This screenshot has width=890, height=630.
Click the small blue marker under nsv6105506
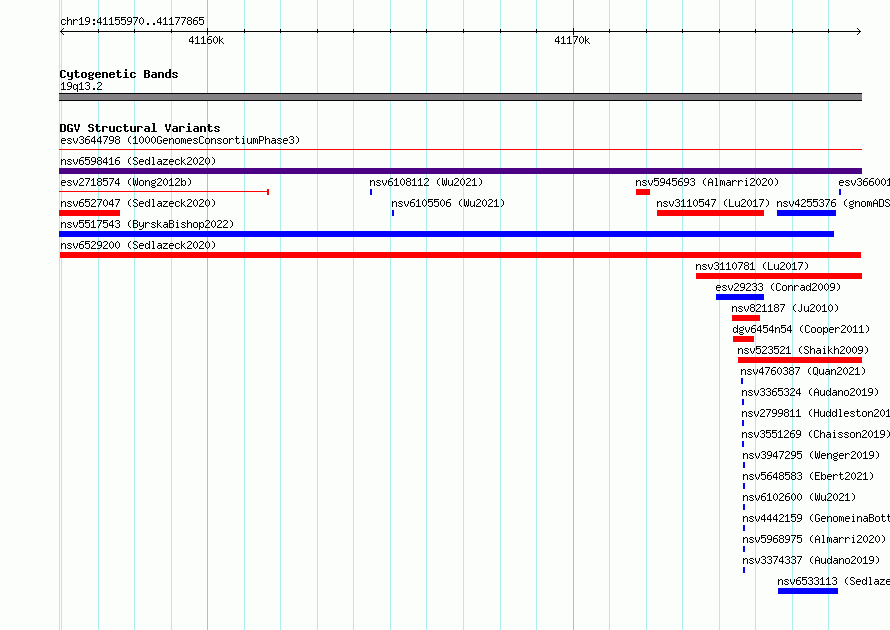(393, 213)
